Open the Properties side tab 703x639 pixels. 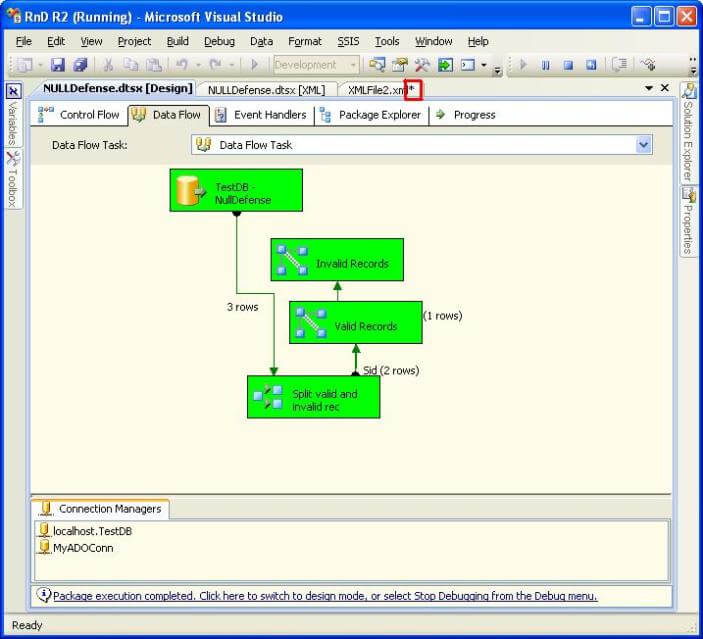point(688,222)
